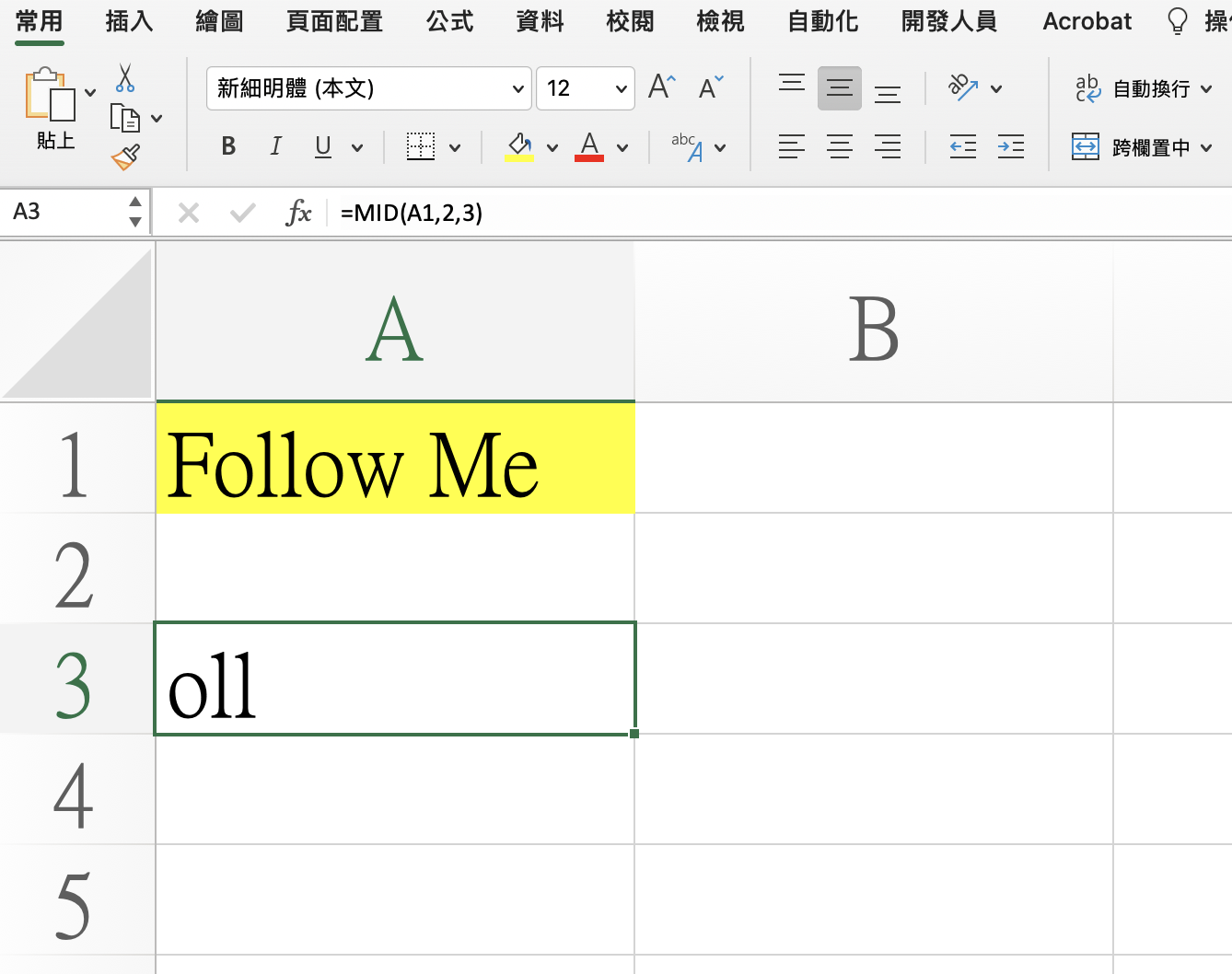Decrease font size with small A icon
The image size is (1232, 974).
pos(711,88)
